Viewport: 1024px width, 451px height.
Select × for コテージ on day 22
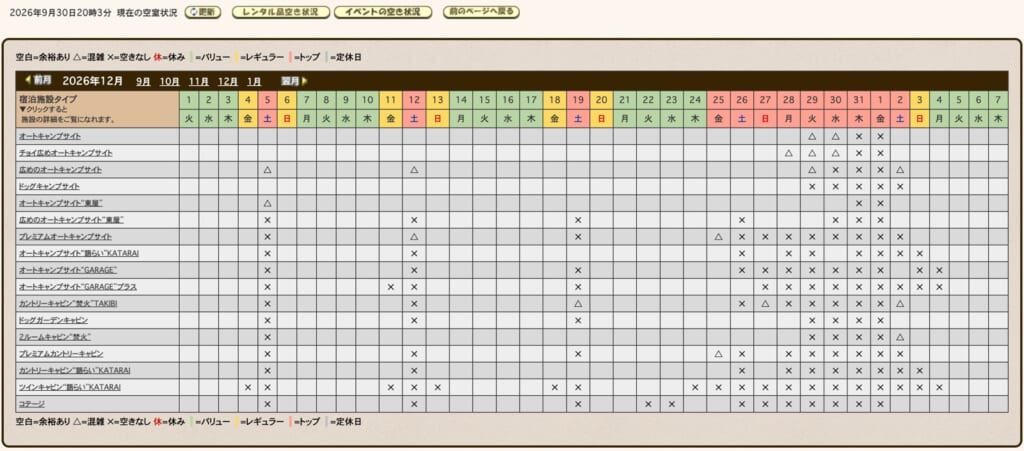[648, 404]
